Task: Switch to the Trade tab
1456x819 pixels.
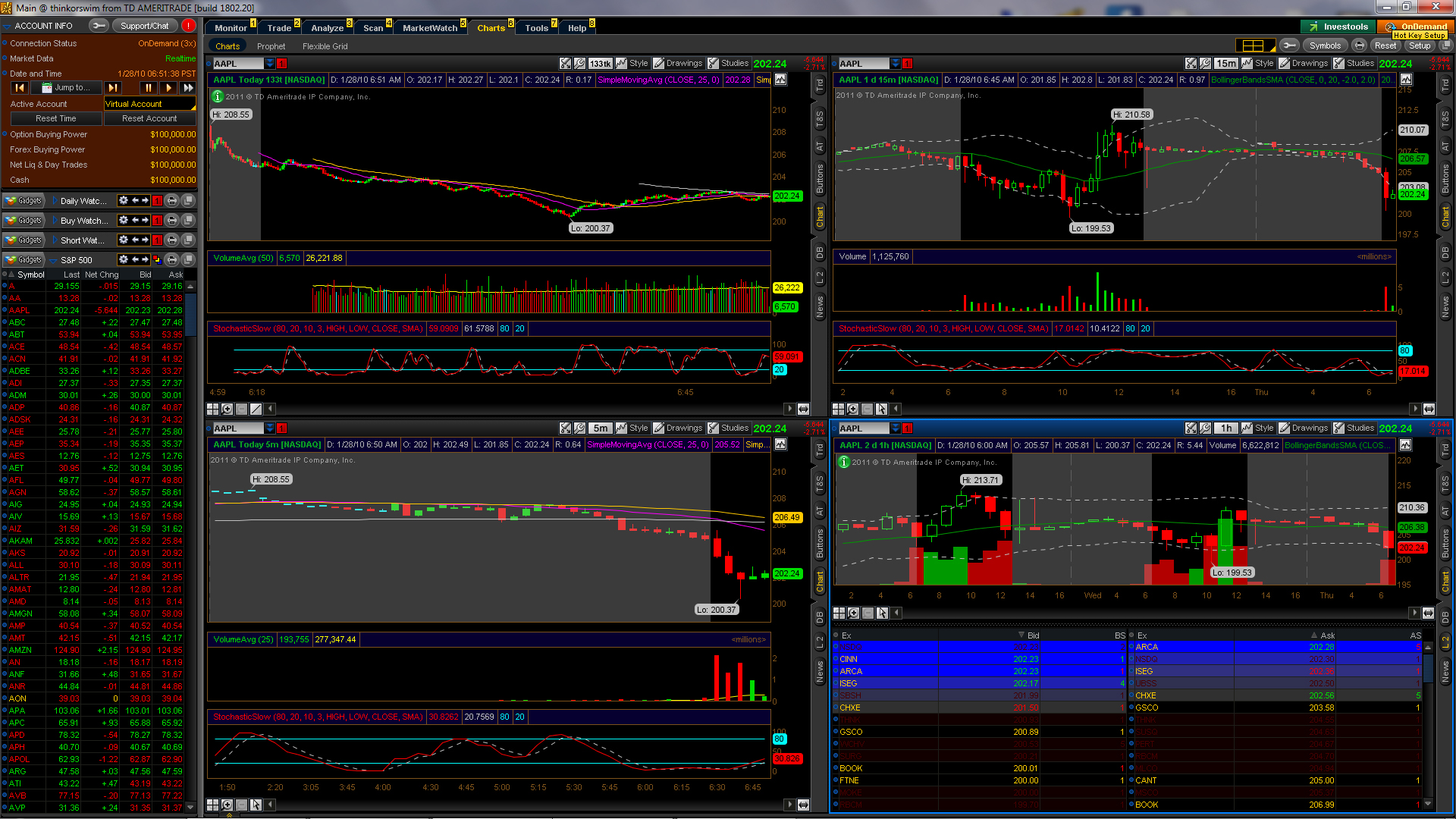Action: 279,28
